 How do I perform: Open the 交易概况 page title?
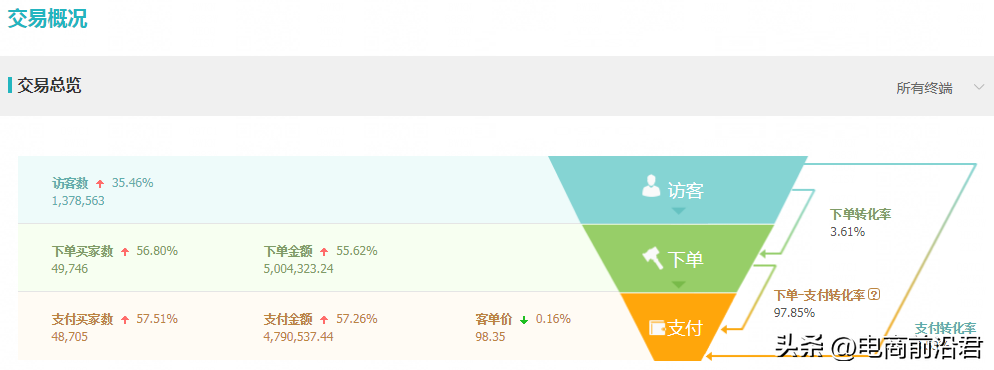[x=48, y=18]
